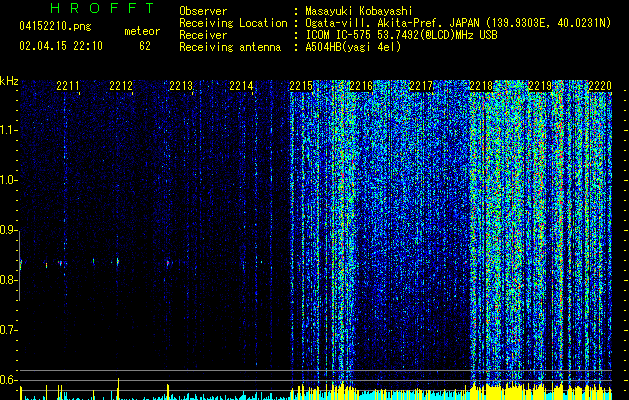The width and height of the screenshot is (629, 400).
Task: Click the 2214 time marker
Action: (x=241, y=86)
